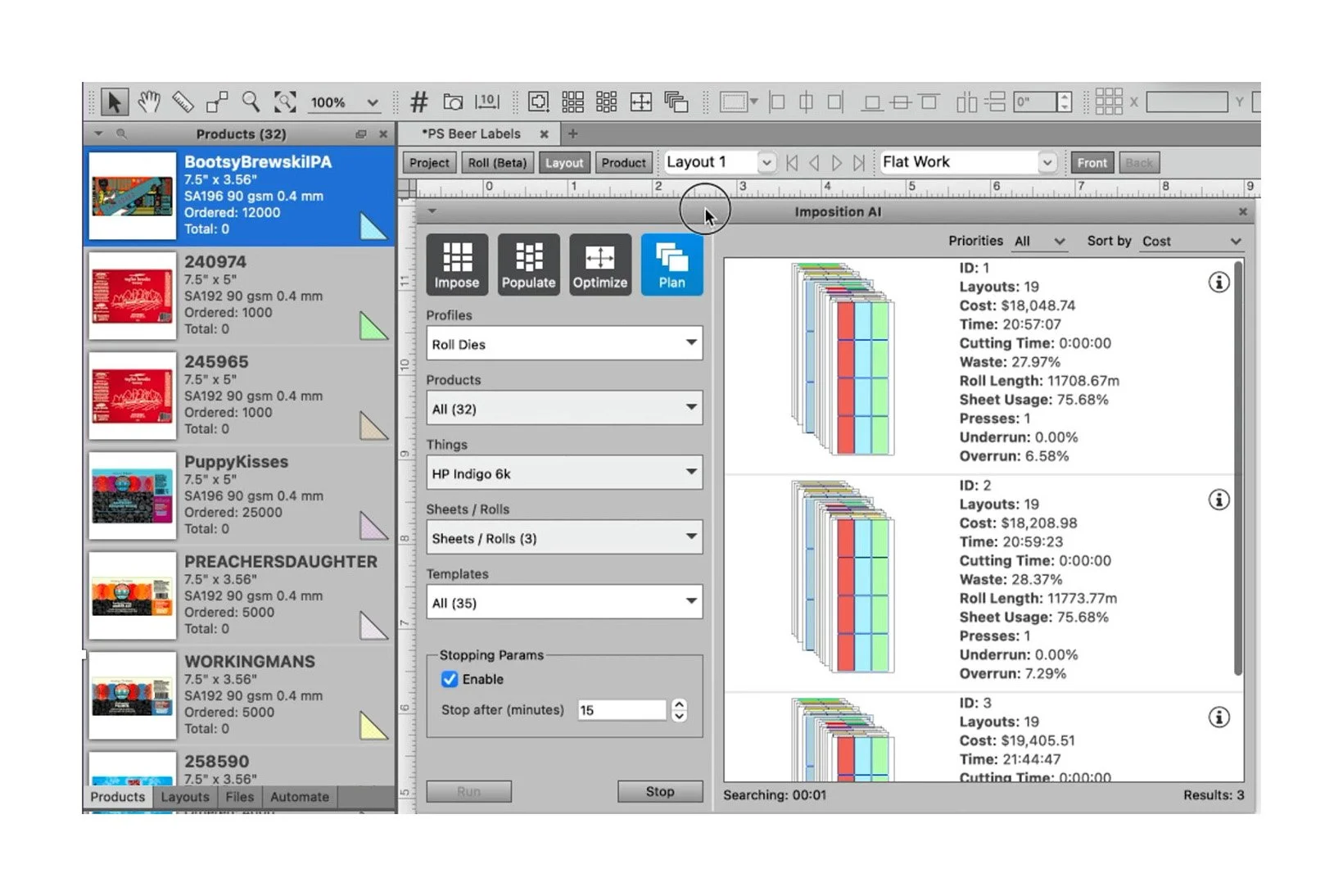Open the Impose mode in Imposition AI

pyautogui.click(x=457, y=265)
